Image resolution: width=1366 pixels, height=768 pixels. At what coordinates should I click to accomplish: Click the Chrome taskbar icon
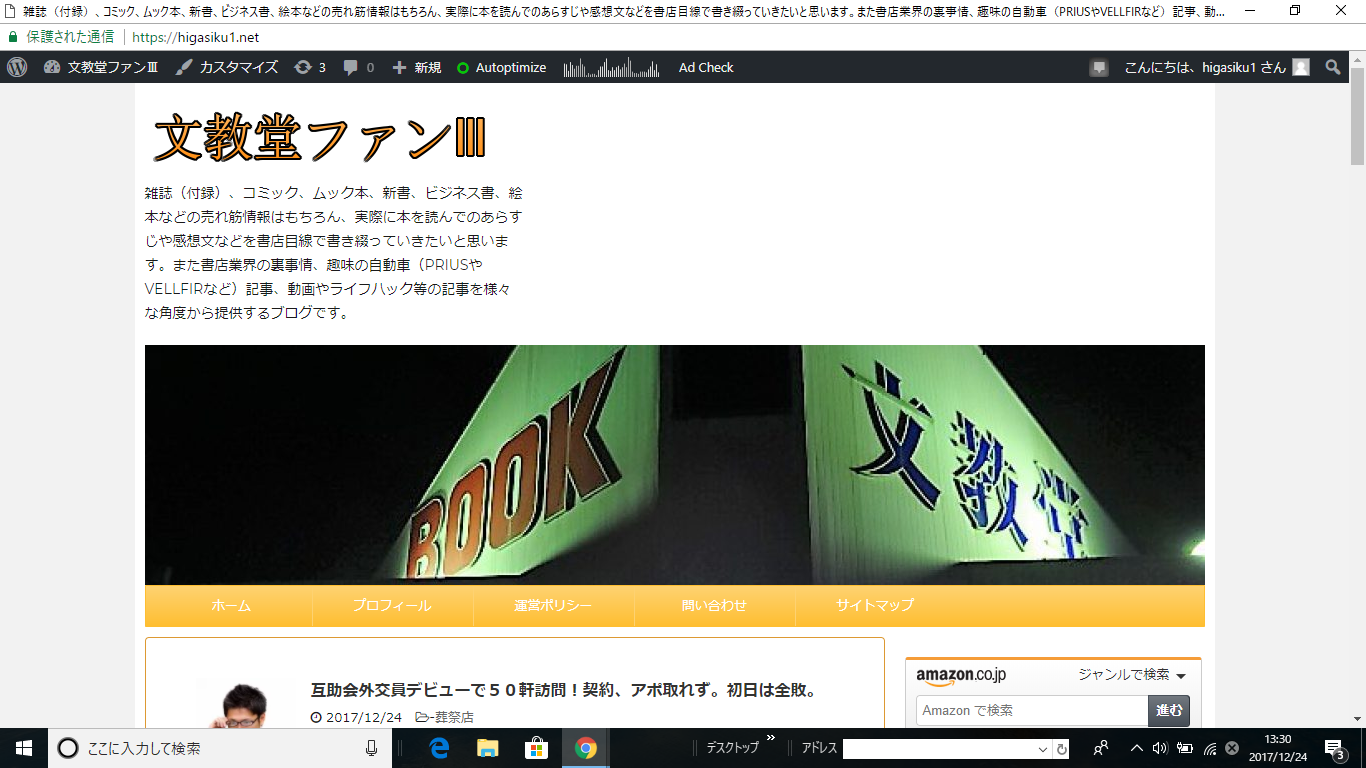tap(586, 748)
